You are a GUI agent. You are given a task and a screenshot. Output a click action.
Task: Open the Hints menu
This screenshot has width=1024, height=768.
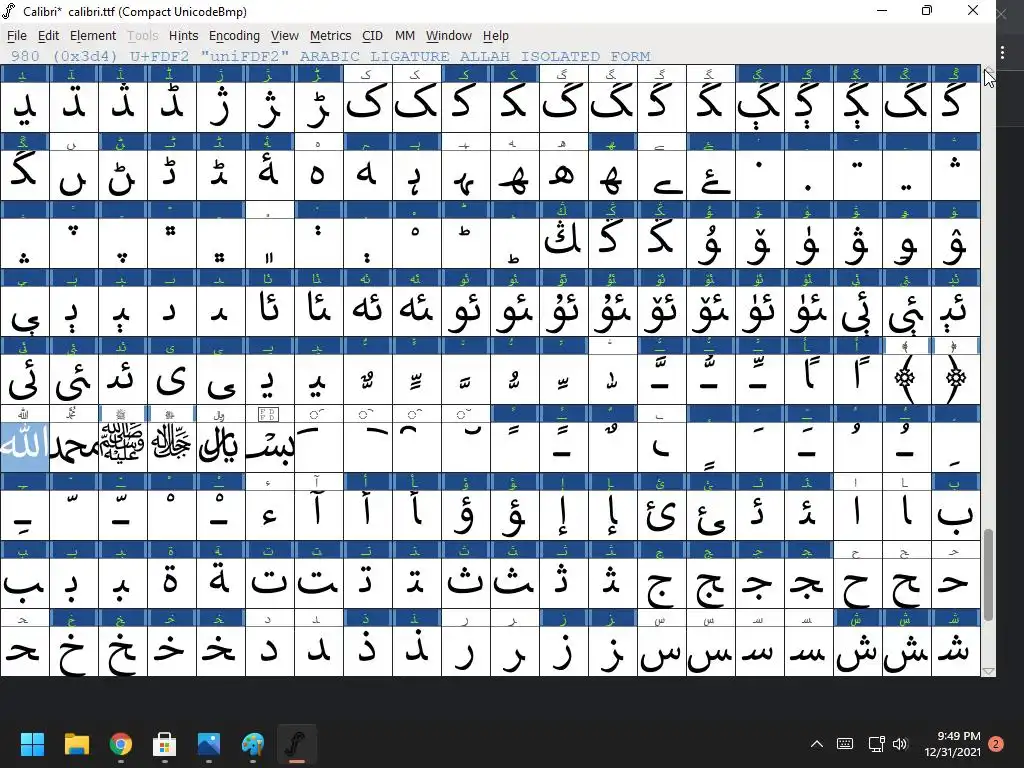184,36
